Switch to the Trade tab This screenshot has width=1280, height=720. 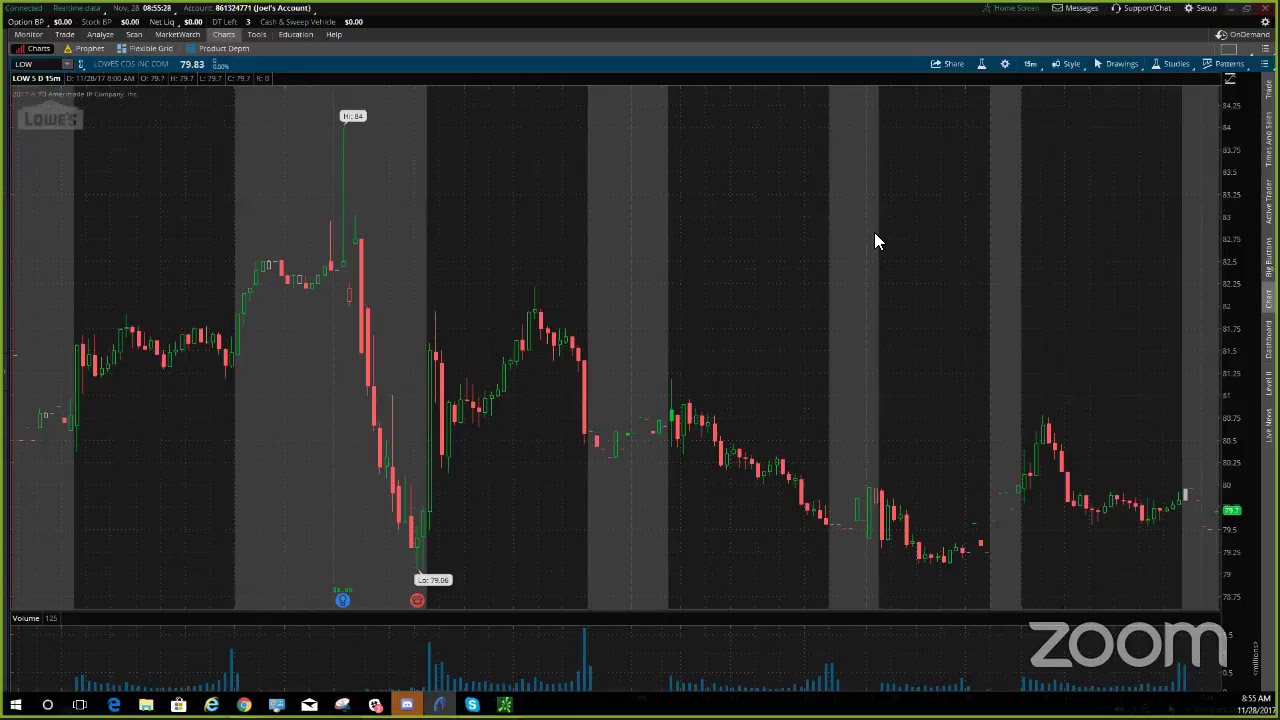(x=64, y=34)
